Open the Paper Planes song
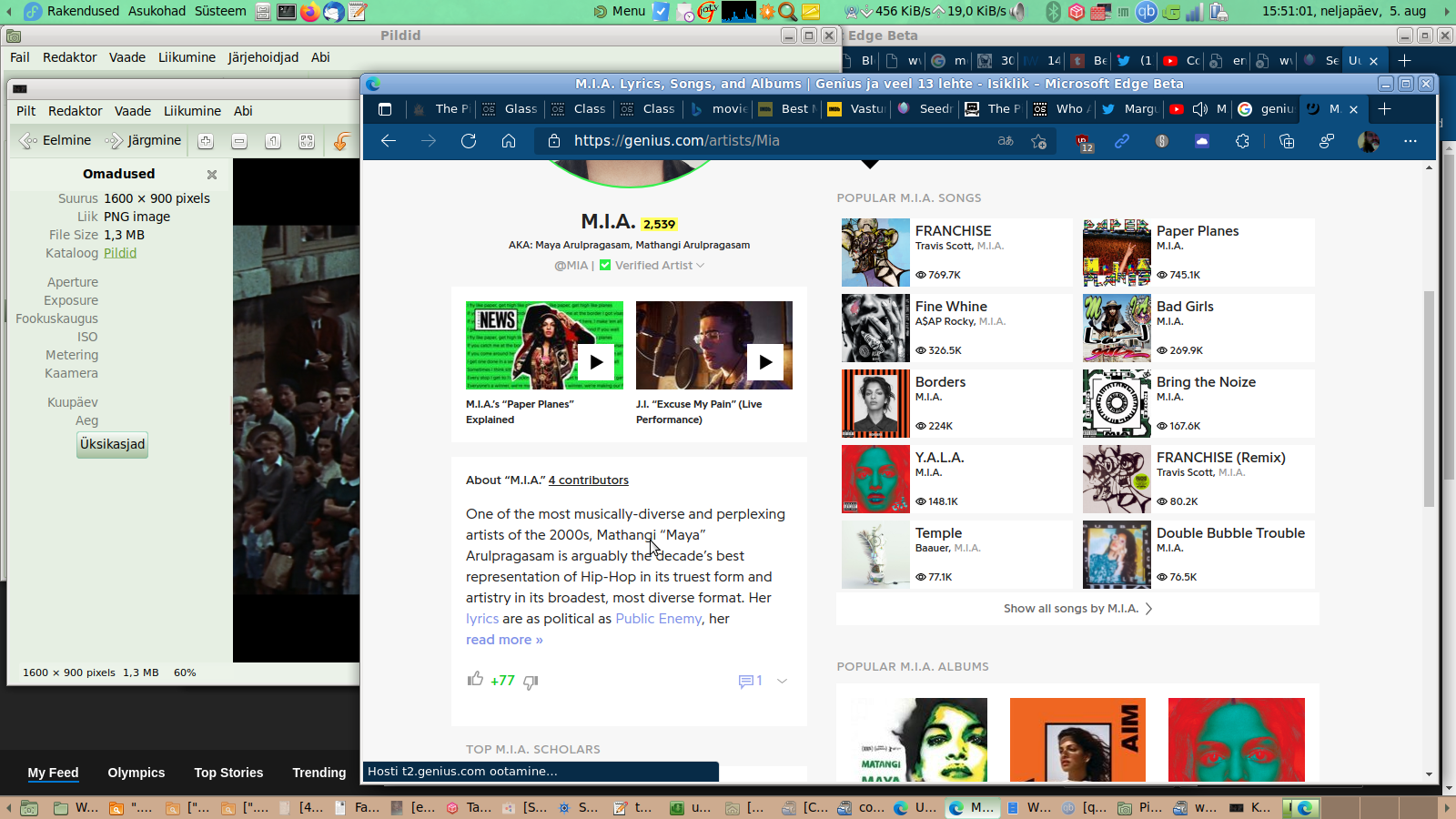The height and width of the screenshot is (819, 1456). pyautogui.click(x=1198, y=252)
